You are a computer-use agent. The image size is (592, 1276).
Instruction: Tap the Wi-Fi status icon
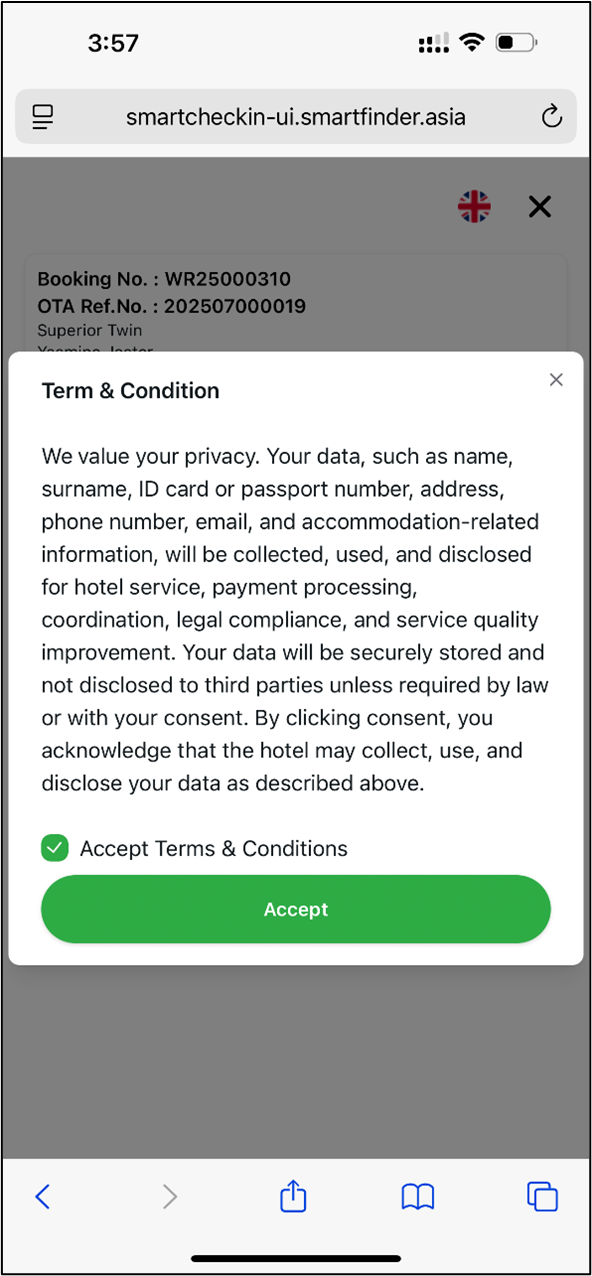[x=470, y=43]
